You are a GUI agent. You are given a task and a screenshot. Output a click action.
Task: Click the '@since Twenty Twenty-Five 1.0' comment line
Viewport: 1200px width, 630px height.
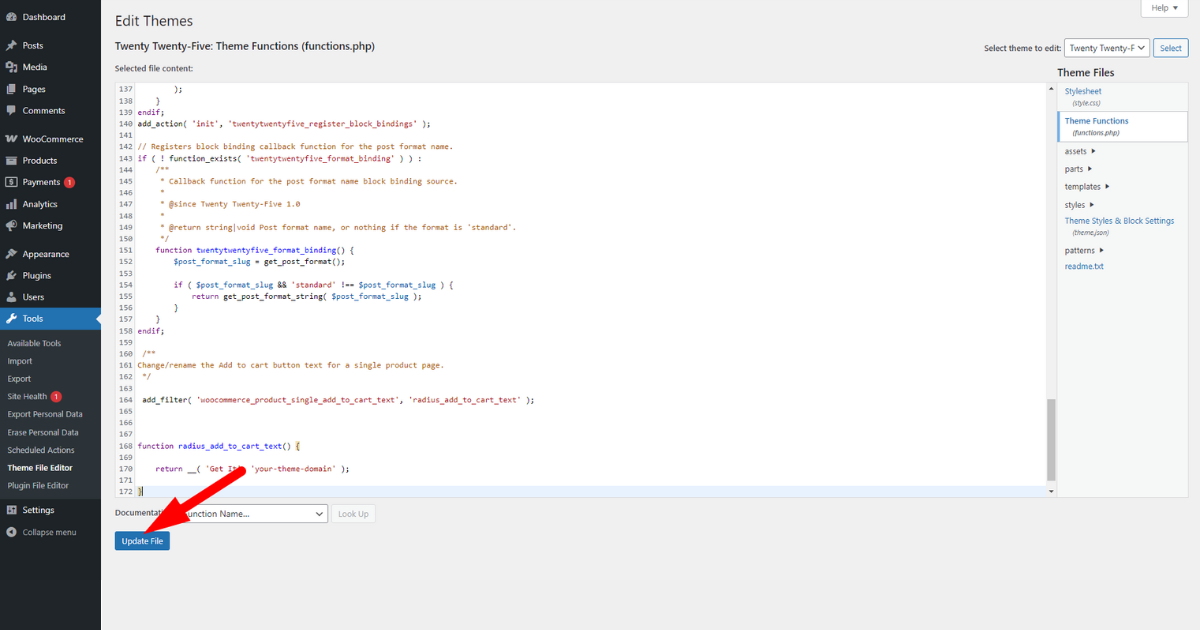point(229,204)
